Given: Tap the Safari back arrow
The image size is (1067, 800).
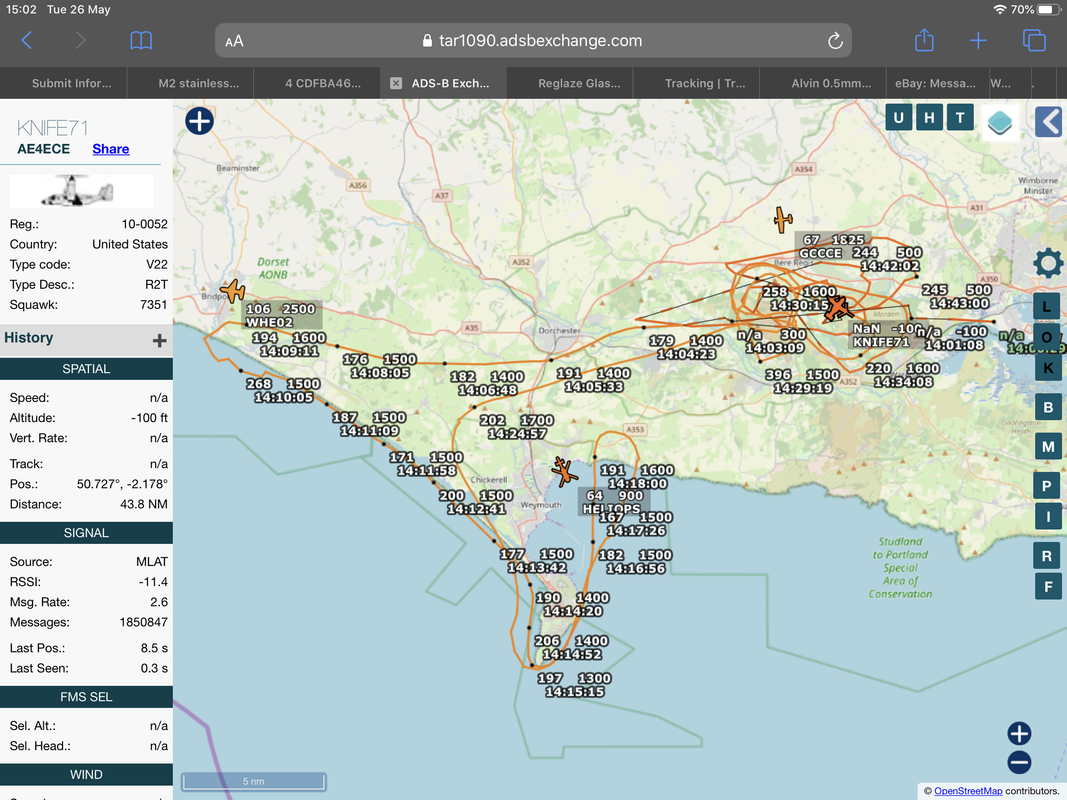Looking at the screenshot, I should coord(27,41).
